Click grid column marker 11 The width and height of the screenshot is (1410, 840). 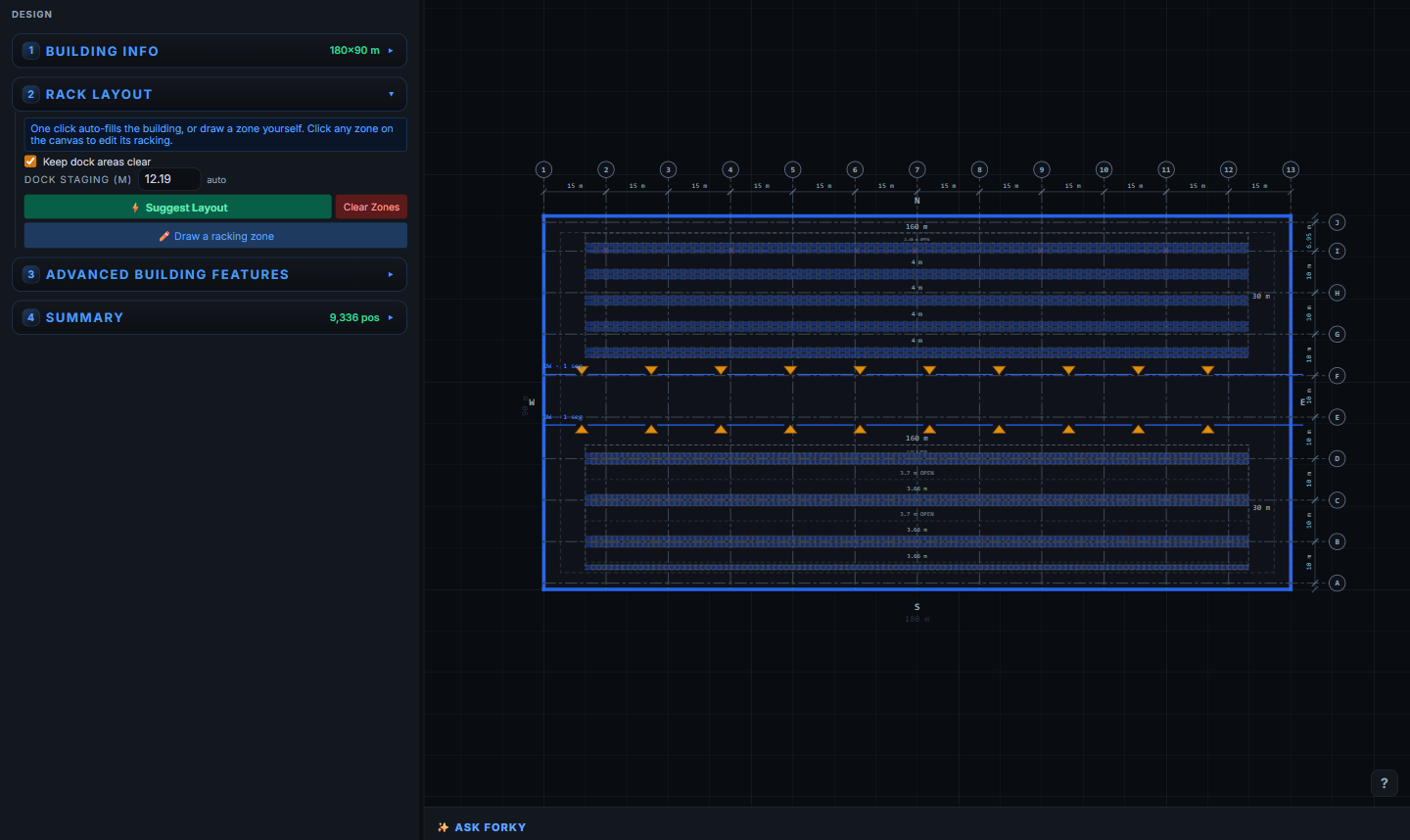(x=1166, y=169)
